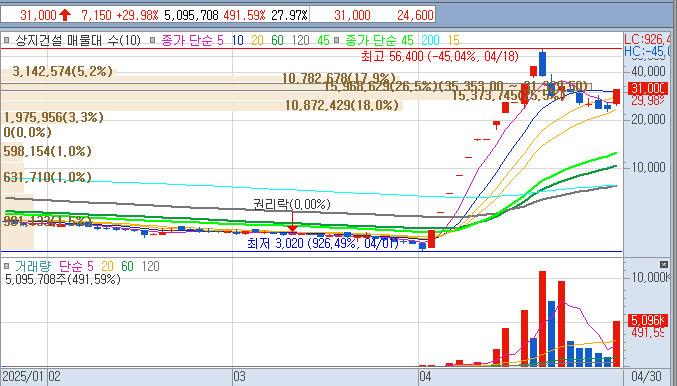Screen dimensions: 677x386
Task: Click the blue HC:-45 indicator at the top right
Action: click(x=648, y=51)
